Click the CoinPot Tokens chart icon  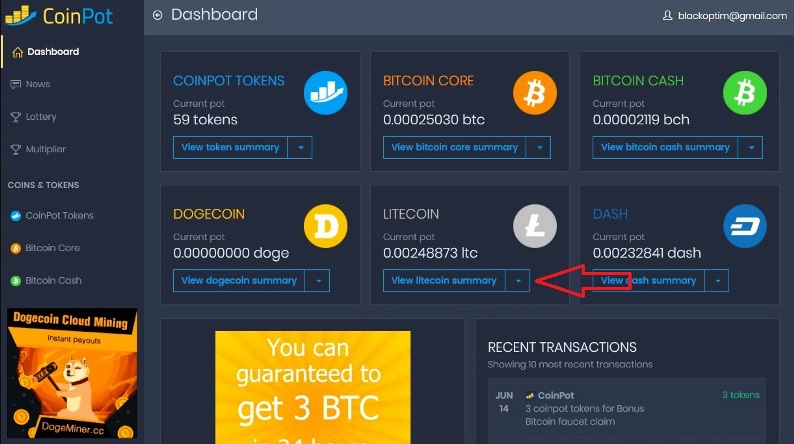tap(326, 93)
